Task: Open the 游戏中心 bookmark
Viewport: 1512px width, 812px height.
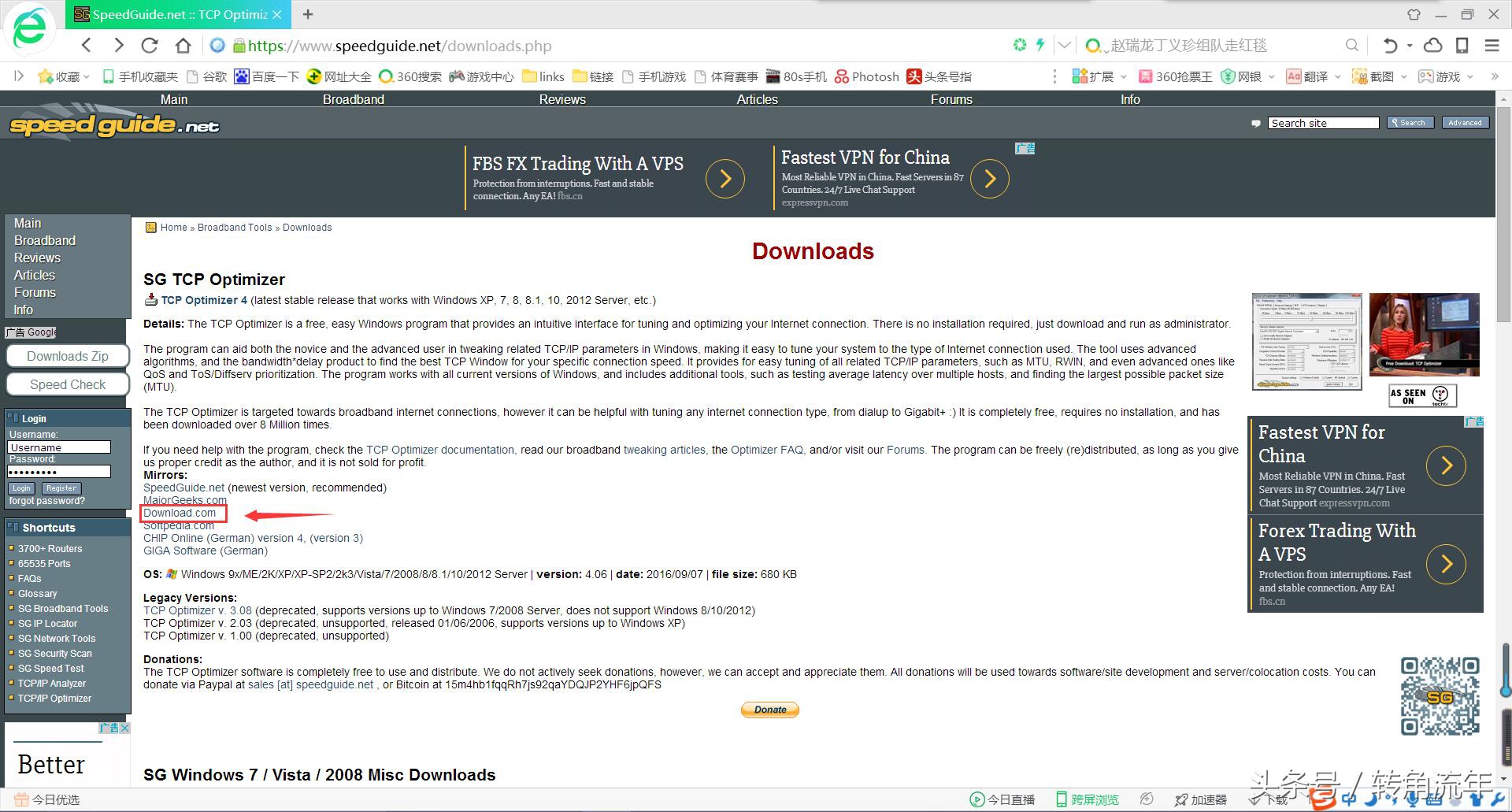Action: 481,76
